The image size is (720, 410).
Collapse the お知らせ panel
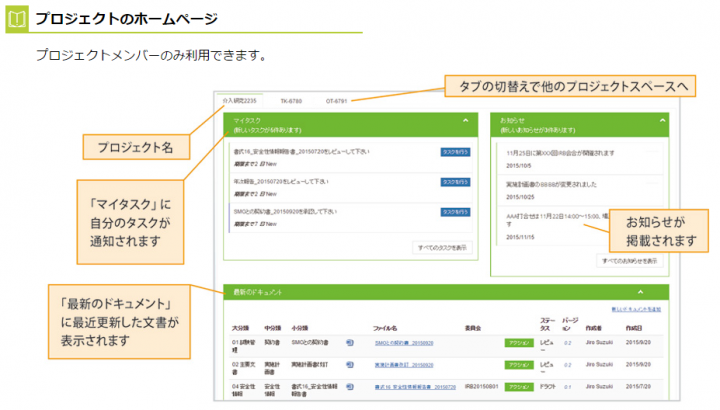662,120
